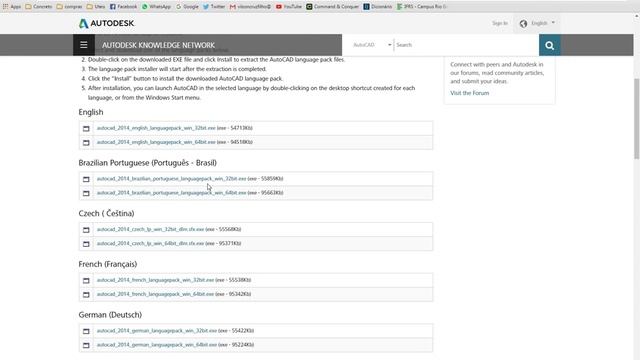Screen dimensions: 640x360
Task: Download autocad_2014_english_languagepack_win_32bit.exe
Action: 156,128
